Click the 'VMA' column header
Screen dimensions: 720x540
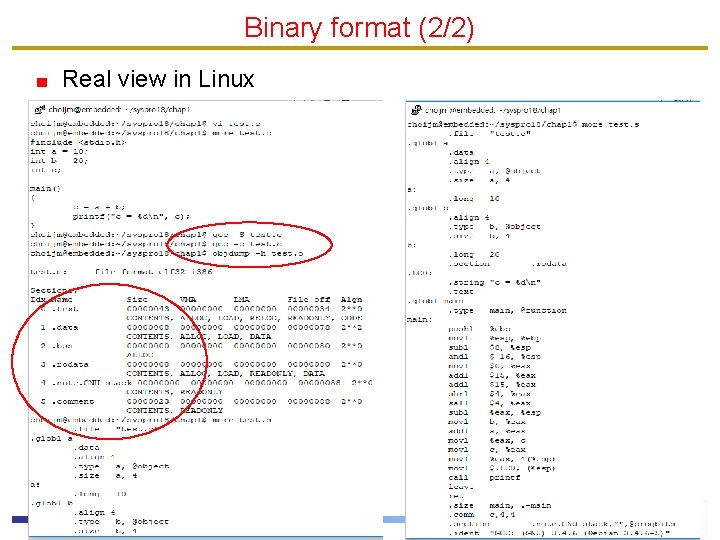coord(188,299)
